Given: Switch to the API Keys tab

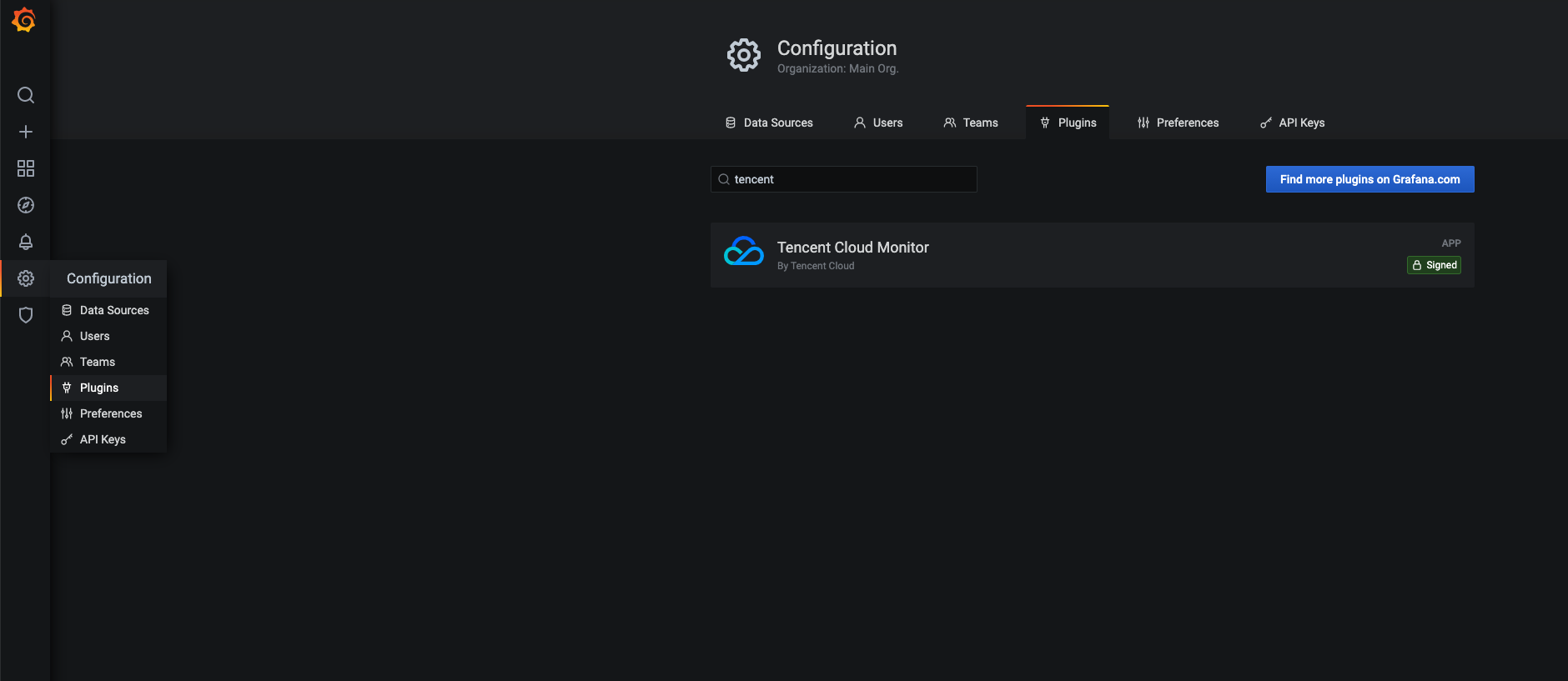Looking at the screenshot, I should tap(1292, 123).
